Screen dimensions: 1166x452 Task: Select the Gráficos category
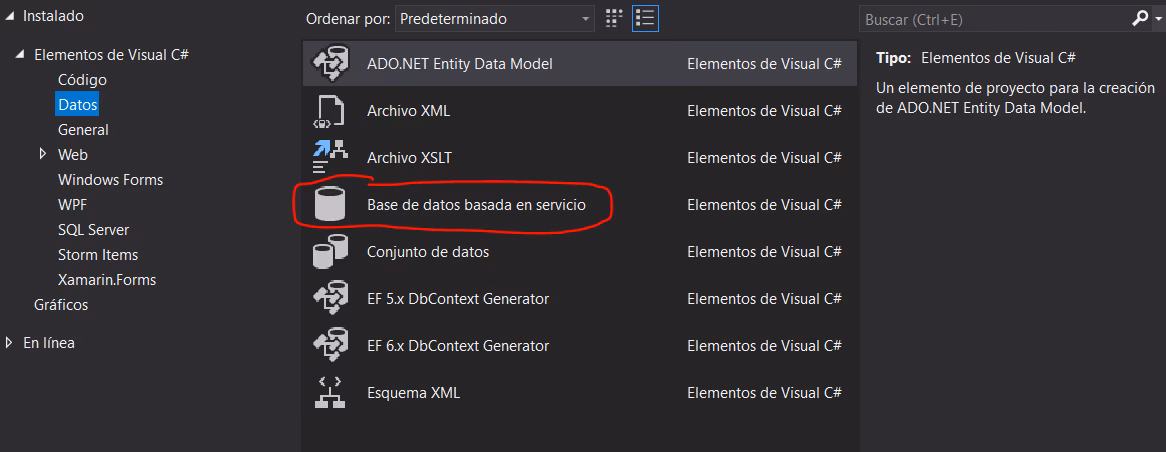(61, 305)
